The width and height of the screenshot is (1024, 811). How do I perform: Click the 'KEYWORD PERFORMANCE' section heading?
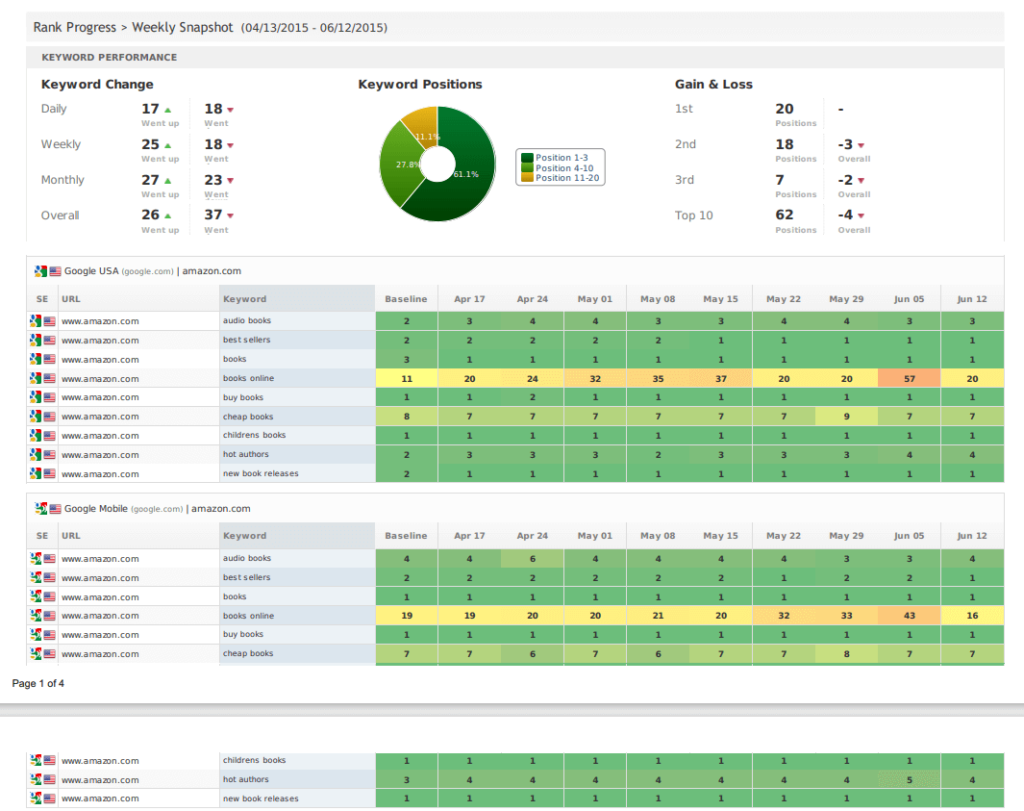[x=109, y=57]
